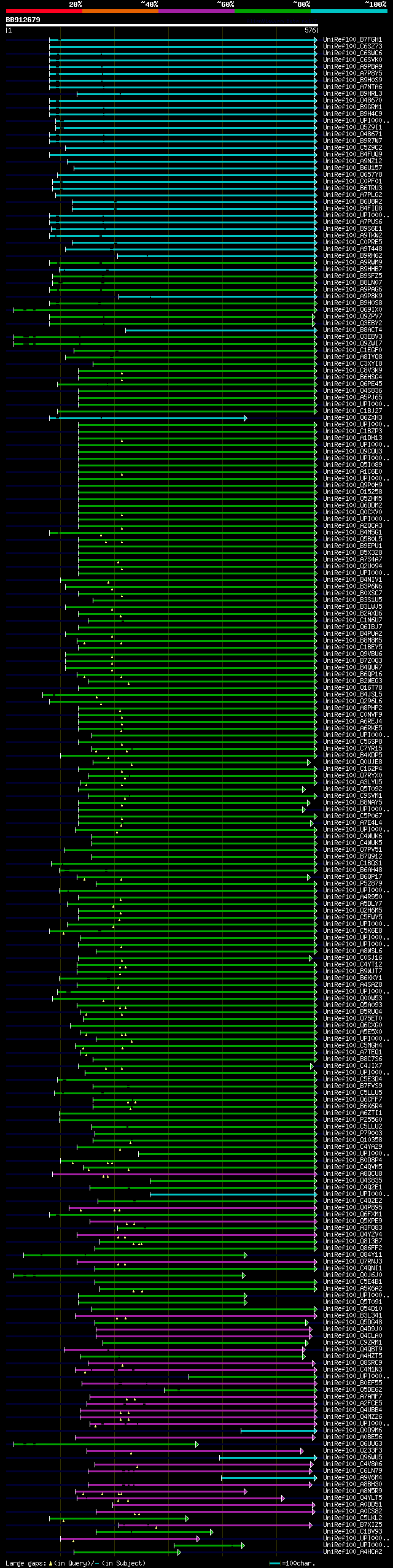Viewport: 393px width, 1568px height.
Task: Select label UniRef100_C5Z9C2
Action: [x=352, y=148]
